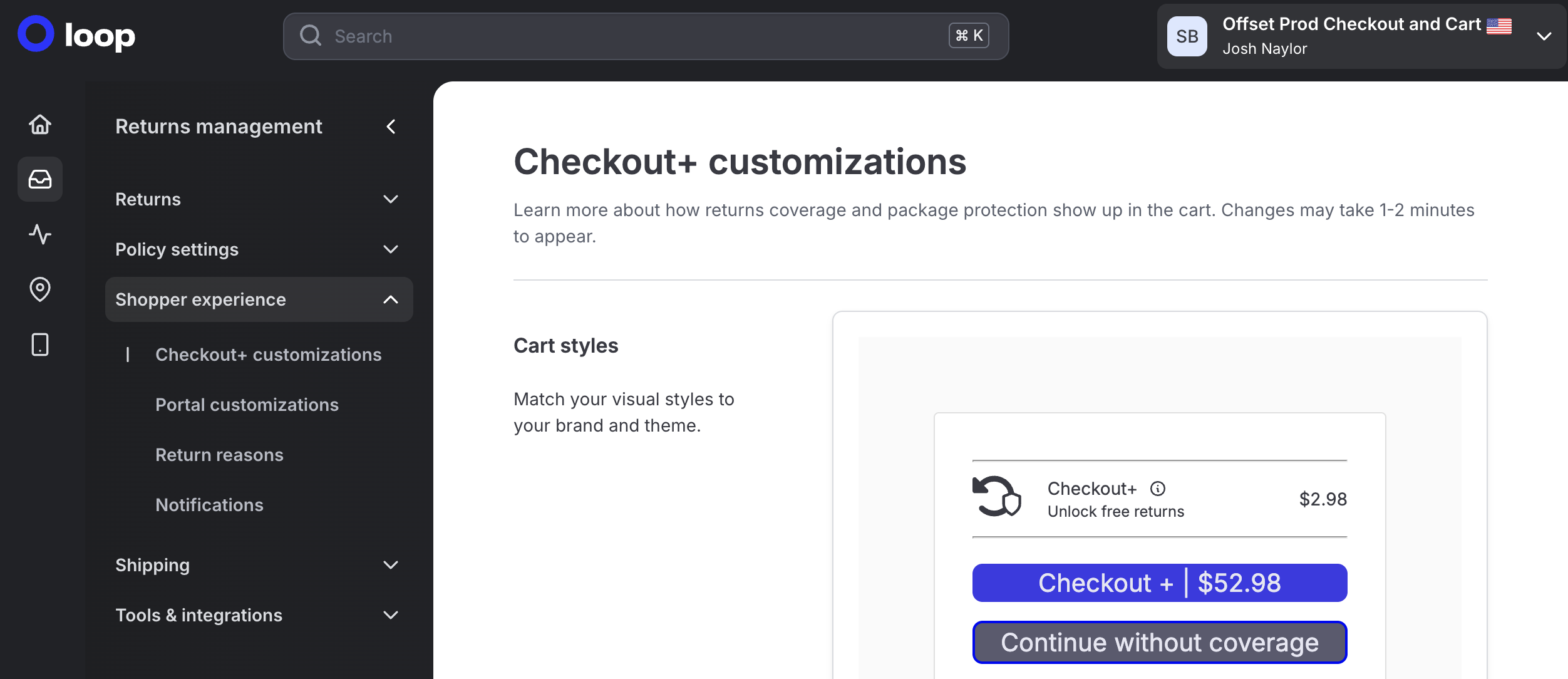Select Notifications menu item
Viewport: 1568px width, 679px height.
pyautogui.click(x=209, y=505)
